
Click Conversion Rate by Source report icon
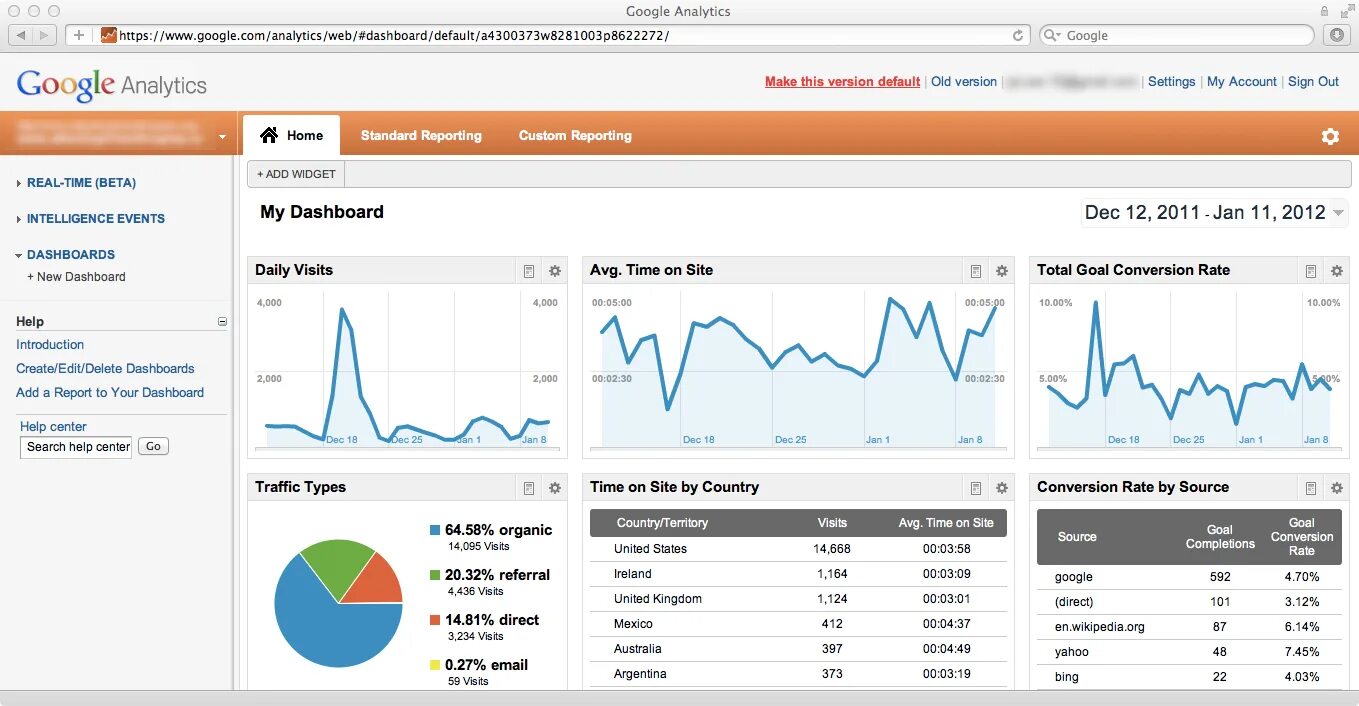coord(1311,487)
